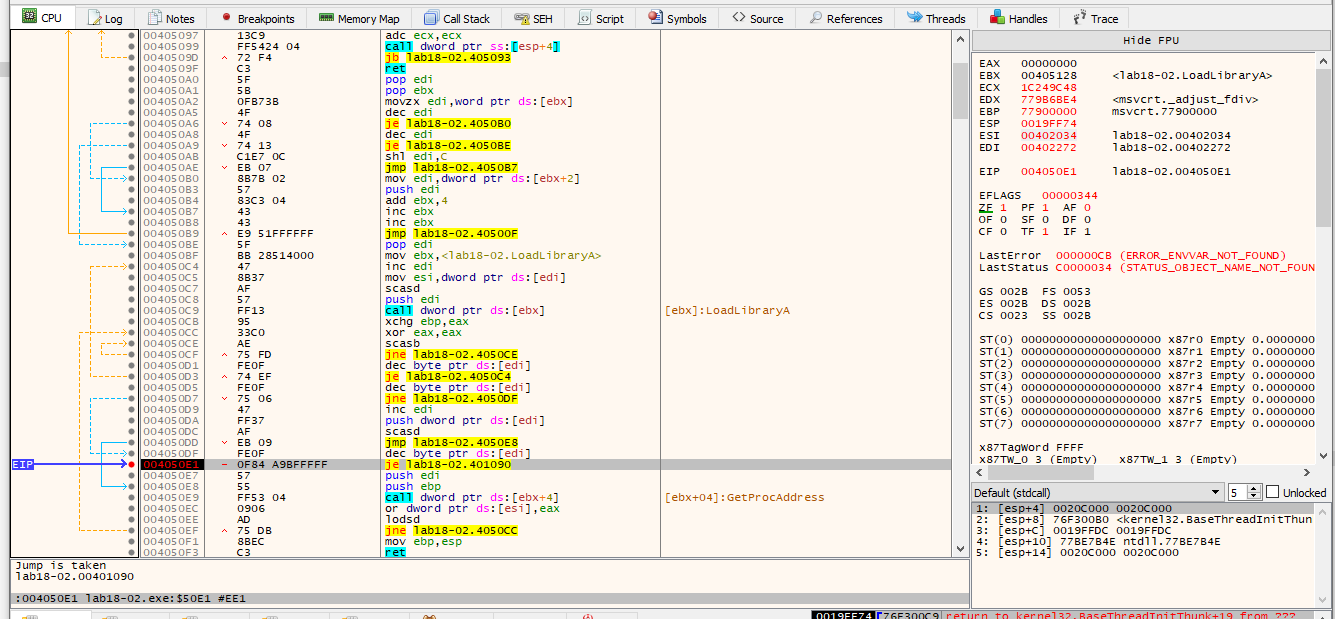This screenshot has height=619, width=1335.
Task: Toggle breakpoint bullet at address 004050C9
Action: pos(132,310)
